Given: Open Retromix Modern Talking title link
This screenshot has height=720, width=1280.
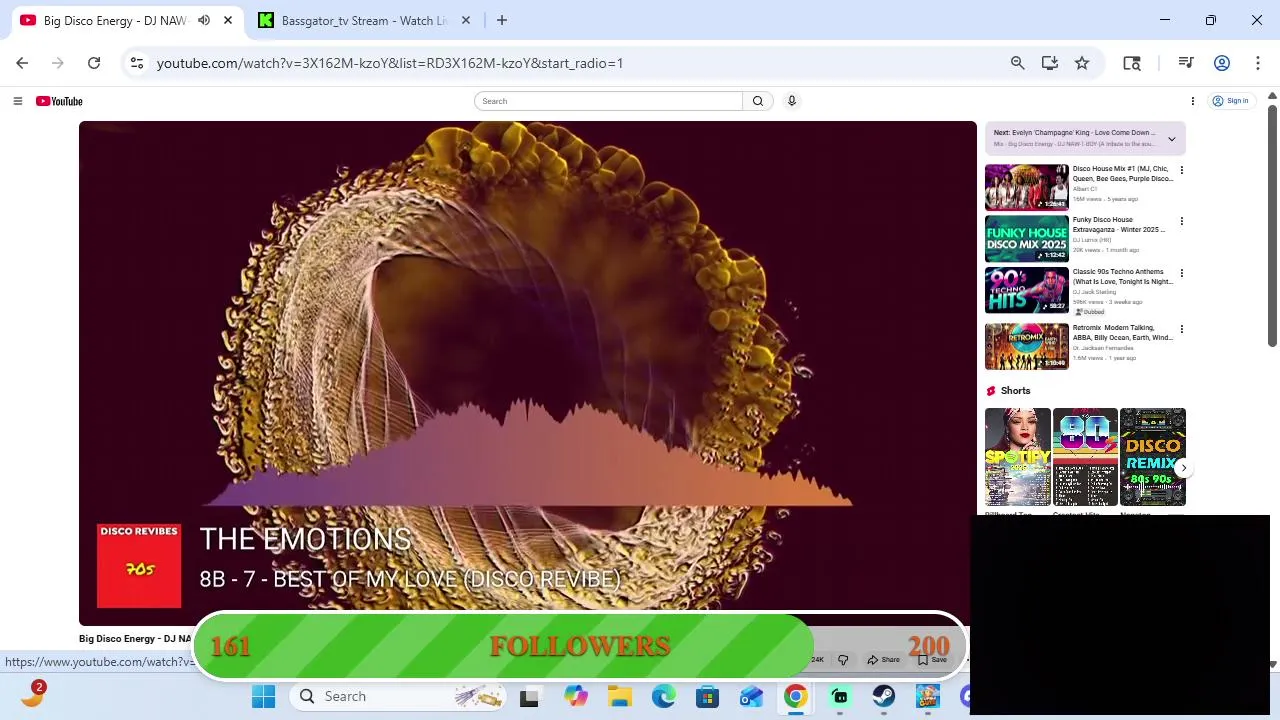Looking at the screenshot, I should click(x=1122, y=333).
